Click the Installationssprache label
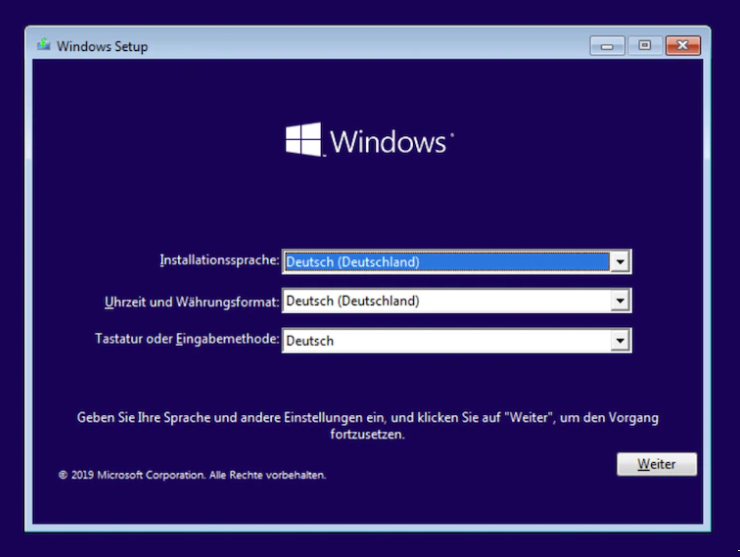Image resolution: width=740 pixels, height=557 pixels. pos(219,260)
